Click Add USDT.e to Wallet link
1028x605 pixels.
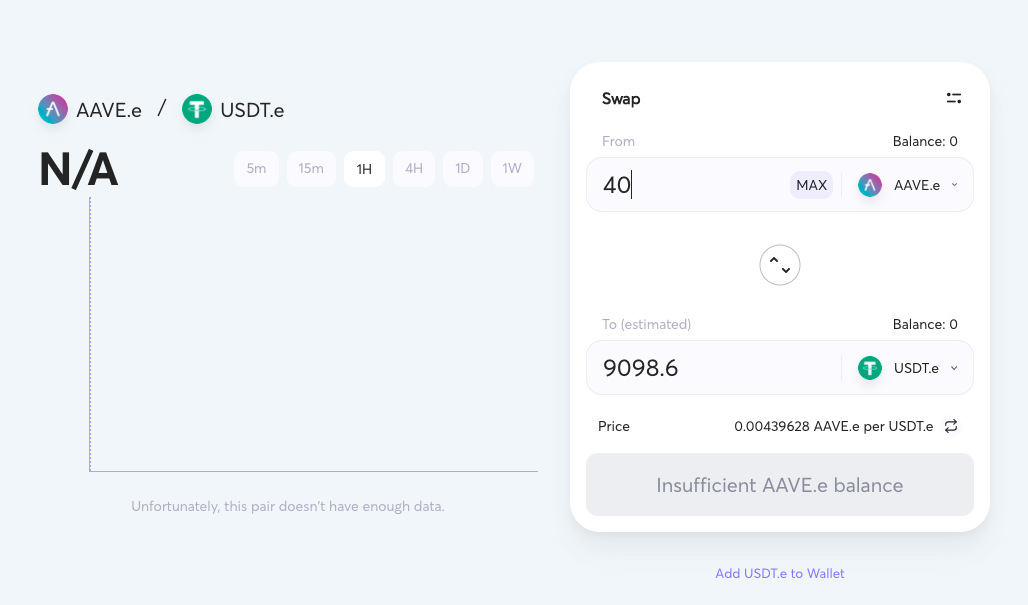click(x=780, y=574)
